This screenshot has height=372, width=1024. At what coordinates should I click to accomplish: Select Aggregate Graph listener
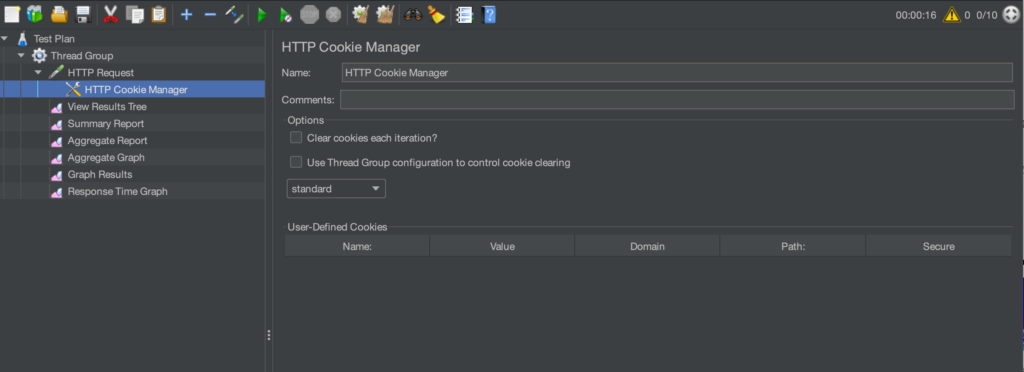(x=106, y=157)
